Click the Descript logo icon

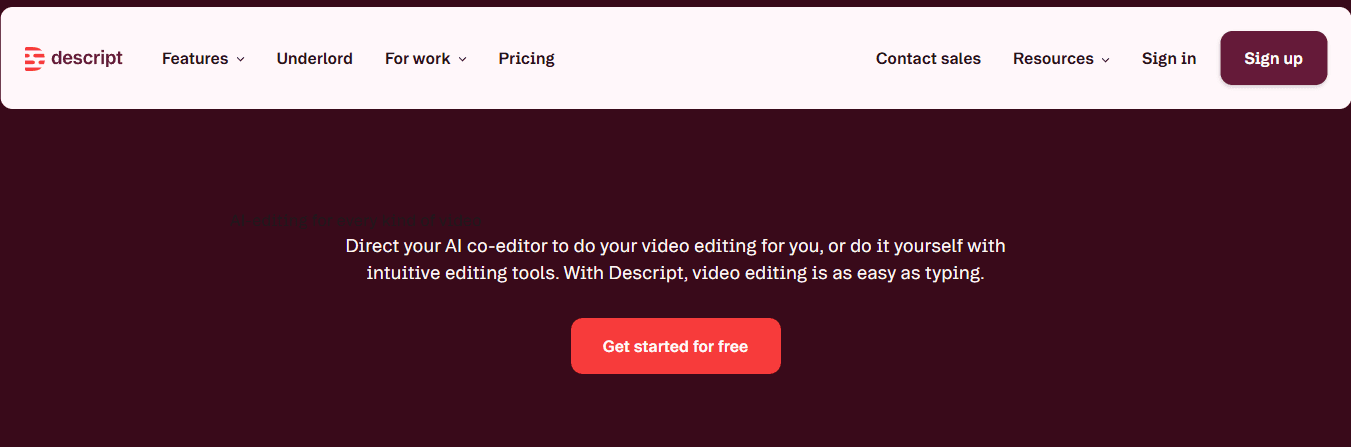(x=35, y=59)
